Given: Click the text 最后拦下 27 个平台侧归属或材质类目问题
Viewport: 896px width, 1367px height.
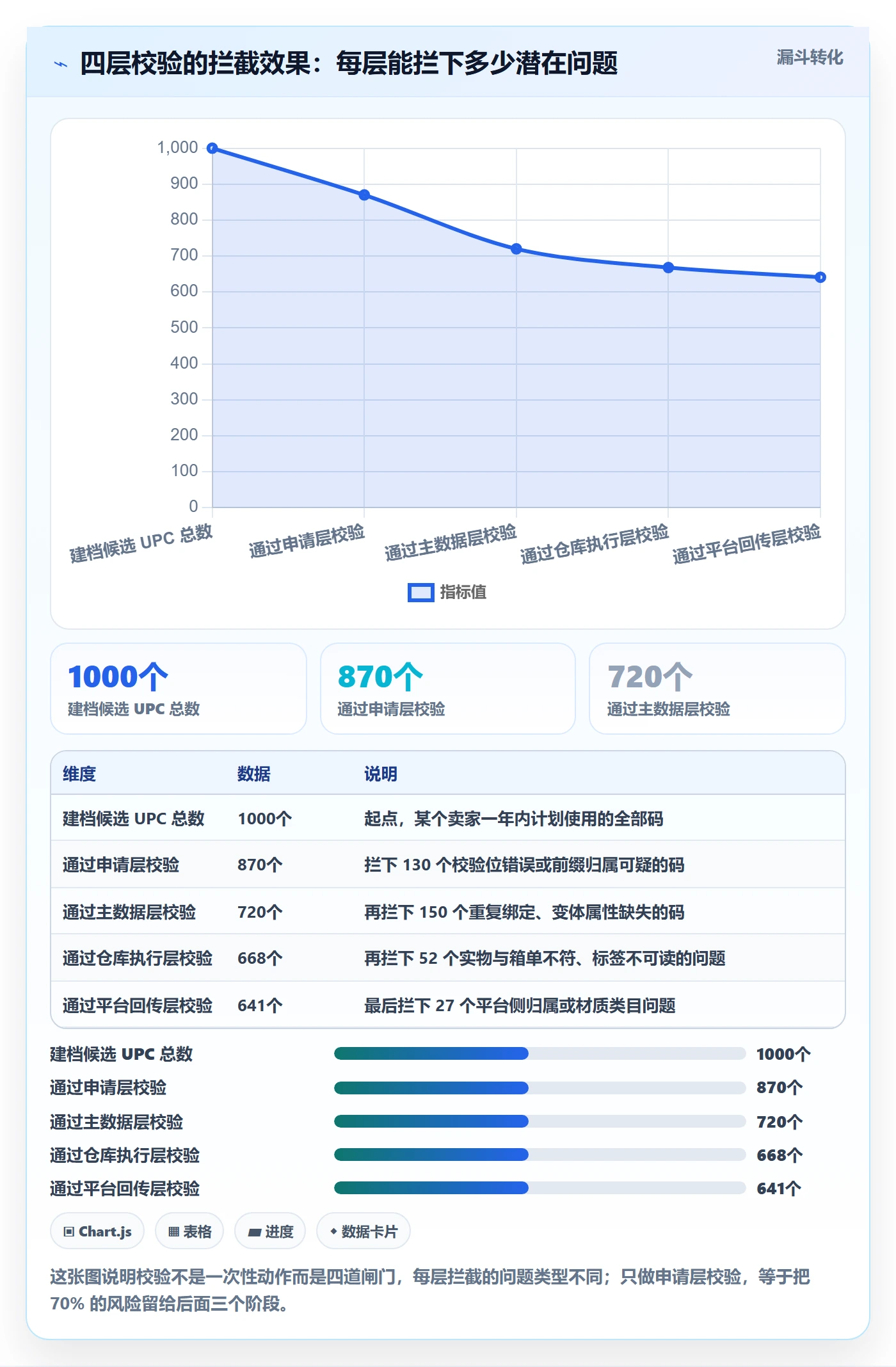Looking at the screenshot, I should (520, 1005).
